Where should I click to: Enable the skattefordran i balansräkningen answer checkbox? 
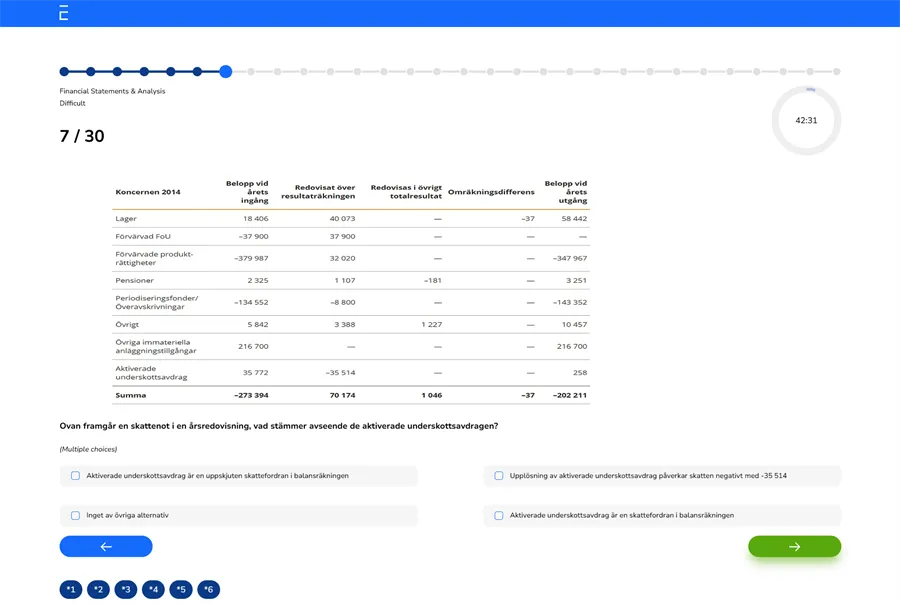click(498, 514)
